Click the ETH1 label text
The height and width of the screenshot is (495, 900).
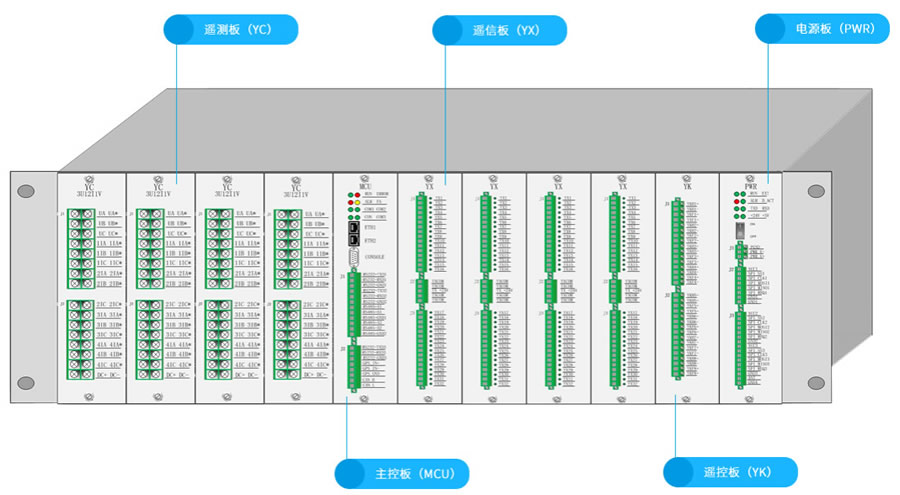(x=370, y=228)
